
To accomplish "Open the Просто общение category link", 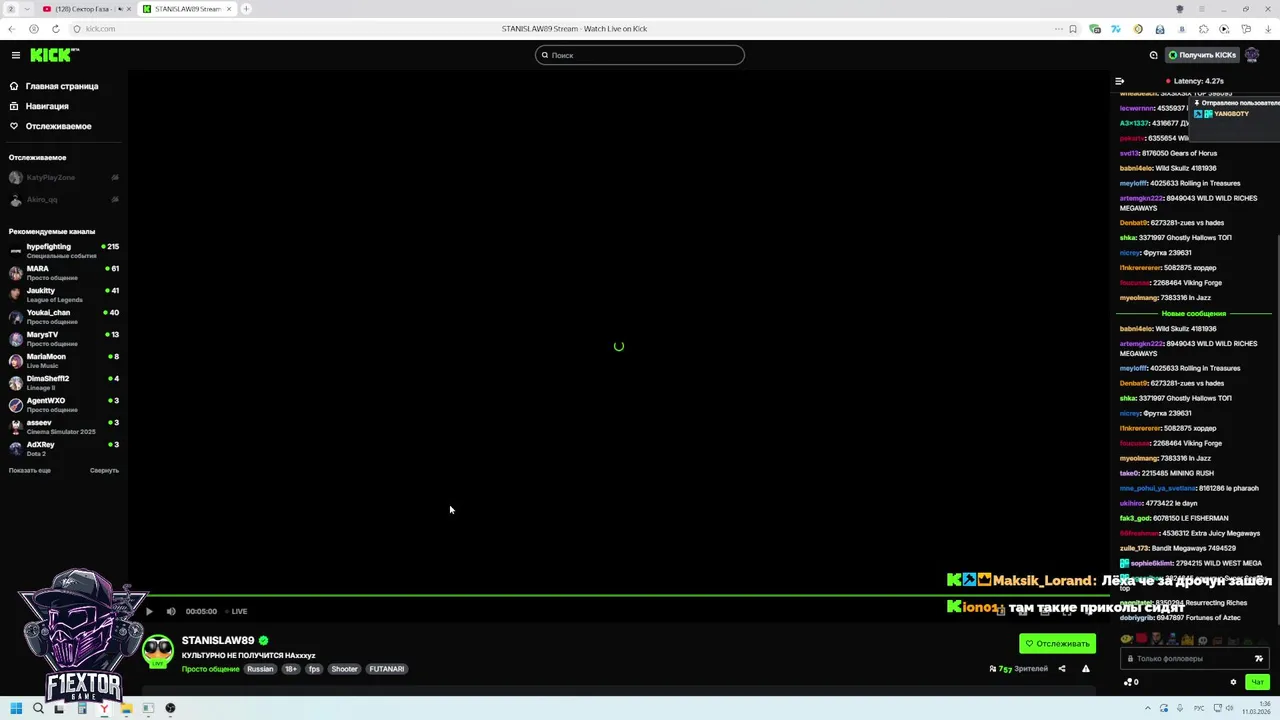I will click(210, 669).
